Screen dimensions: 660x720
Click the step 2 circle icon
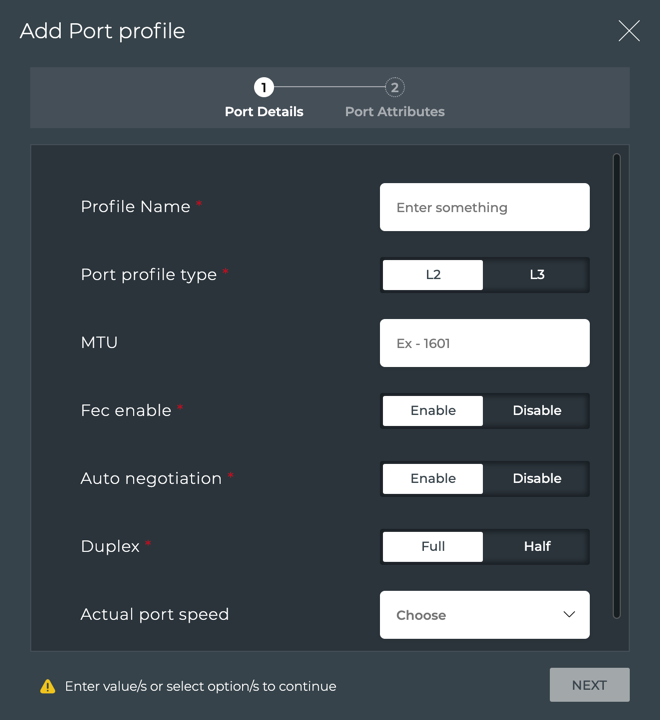tap(395, 88)
